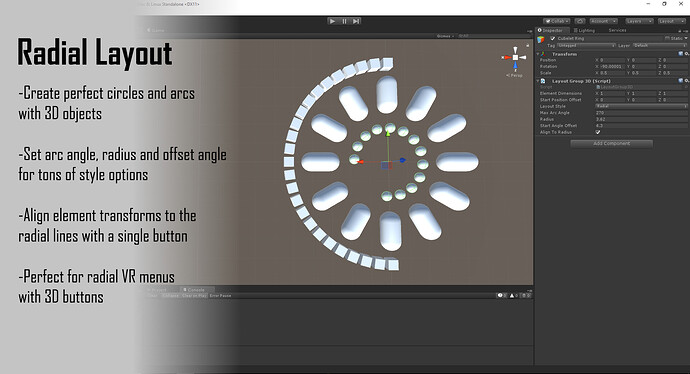Click the red X axis move handle arrow
The image size is (690, 374).
pyautogui.click(x=360, y=162)
